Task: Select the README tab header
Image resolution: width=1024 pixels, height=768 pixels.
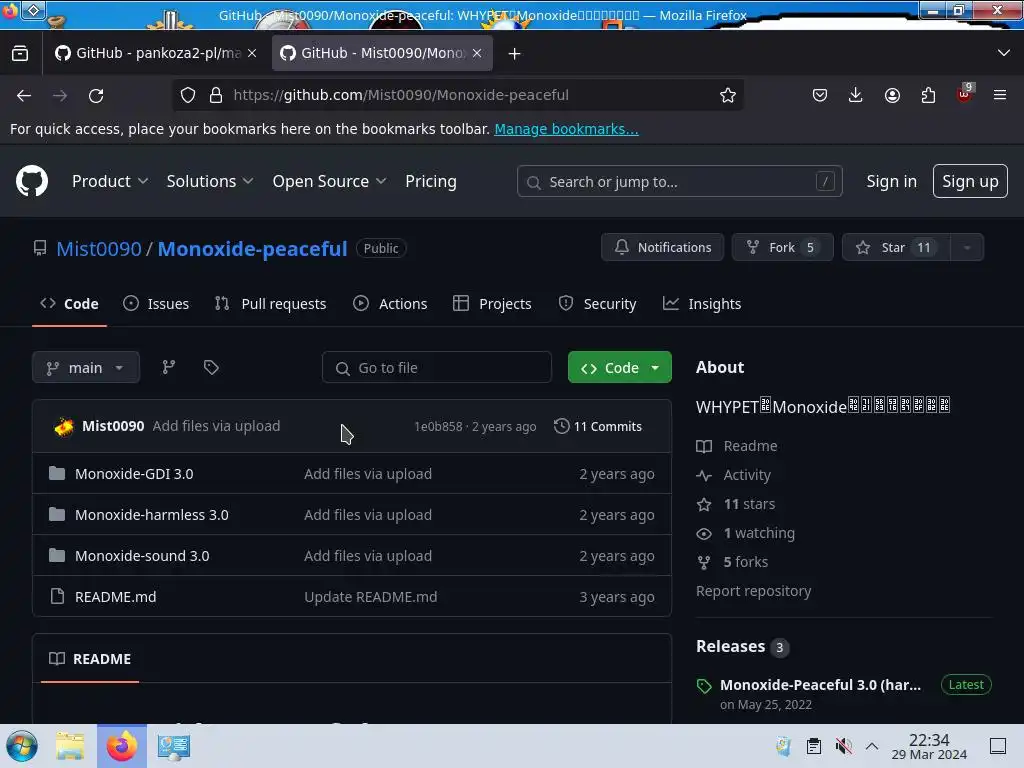Action: (90, 659)
